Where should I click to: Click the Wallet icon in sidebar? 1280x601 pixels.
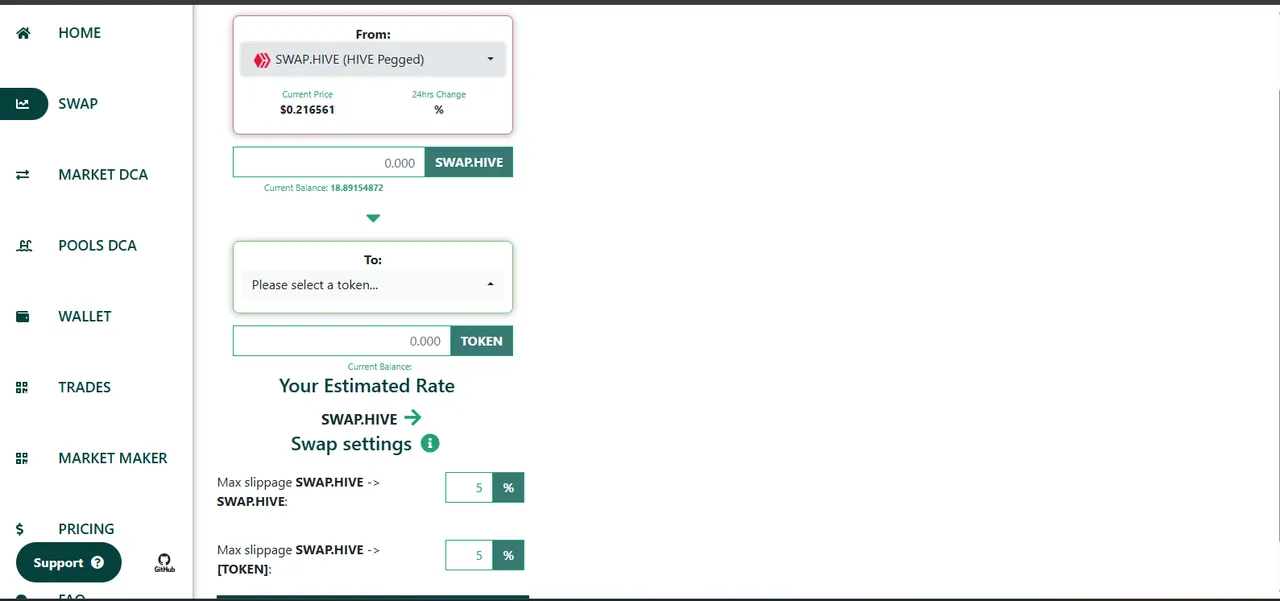(23, 317)
